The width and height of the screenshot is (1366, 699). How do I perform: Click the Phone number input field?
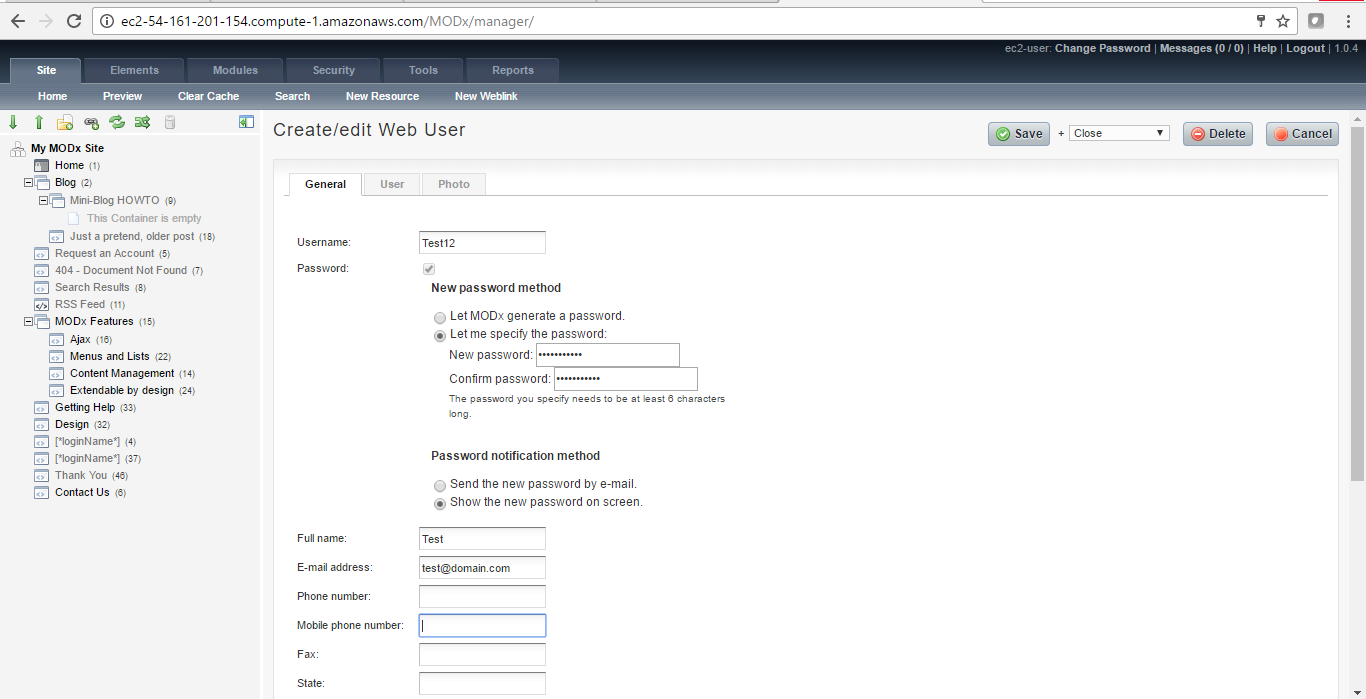click(482, 597)
